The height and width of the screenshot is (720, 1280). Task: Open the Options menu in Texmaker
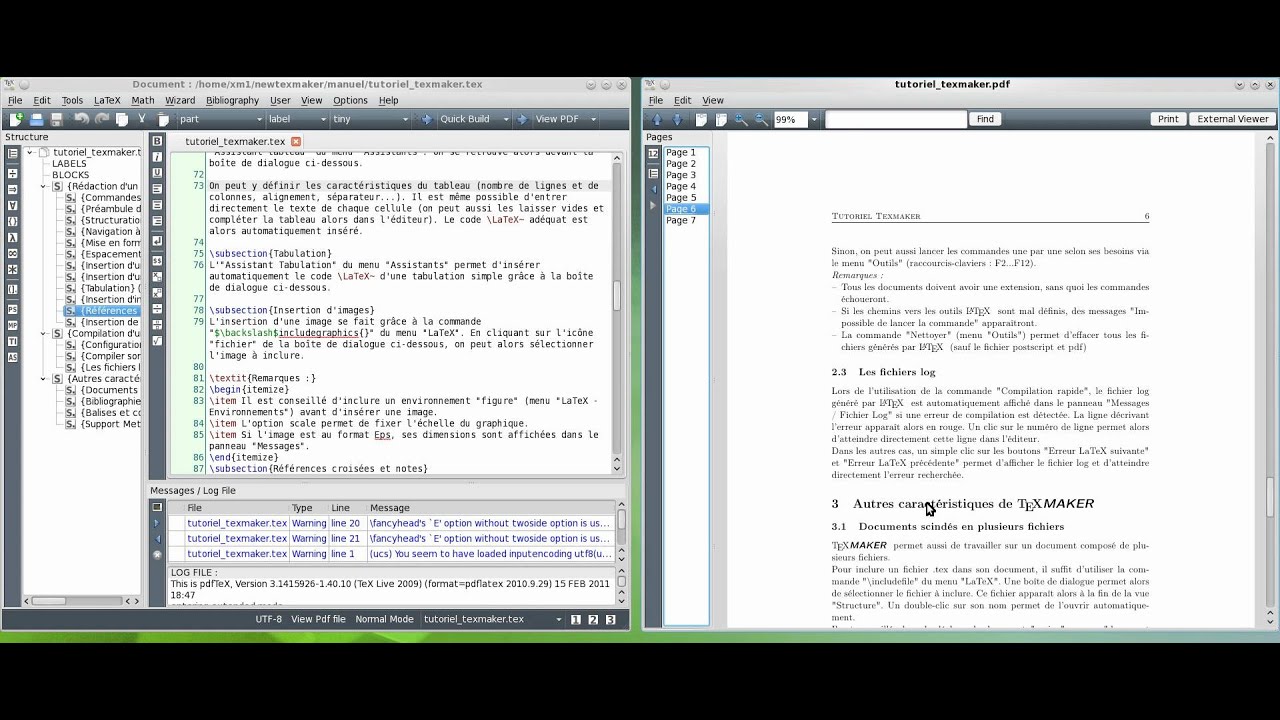(x=350, y=100)
